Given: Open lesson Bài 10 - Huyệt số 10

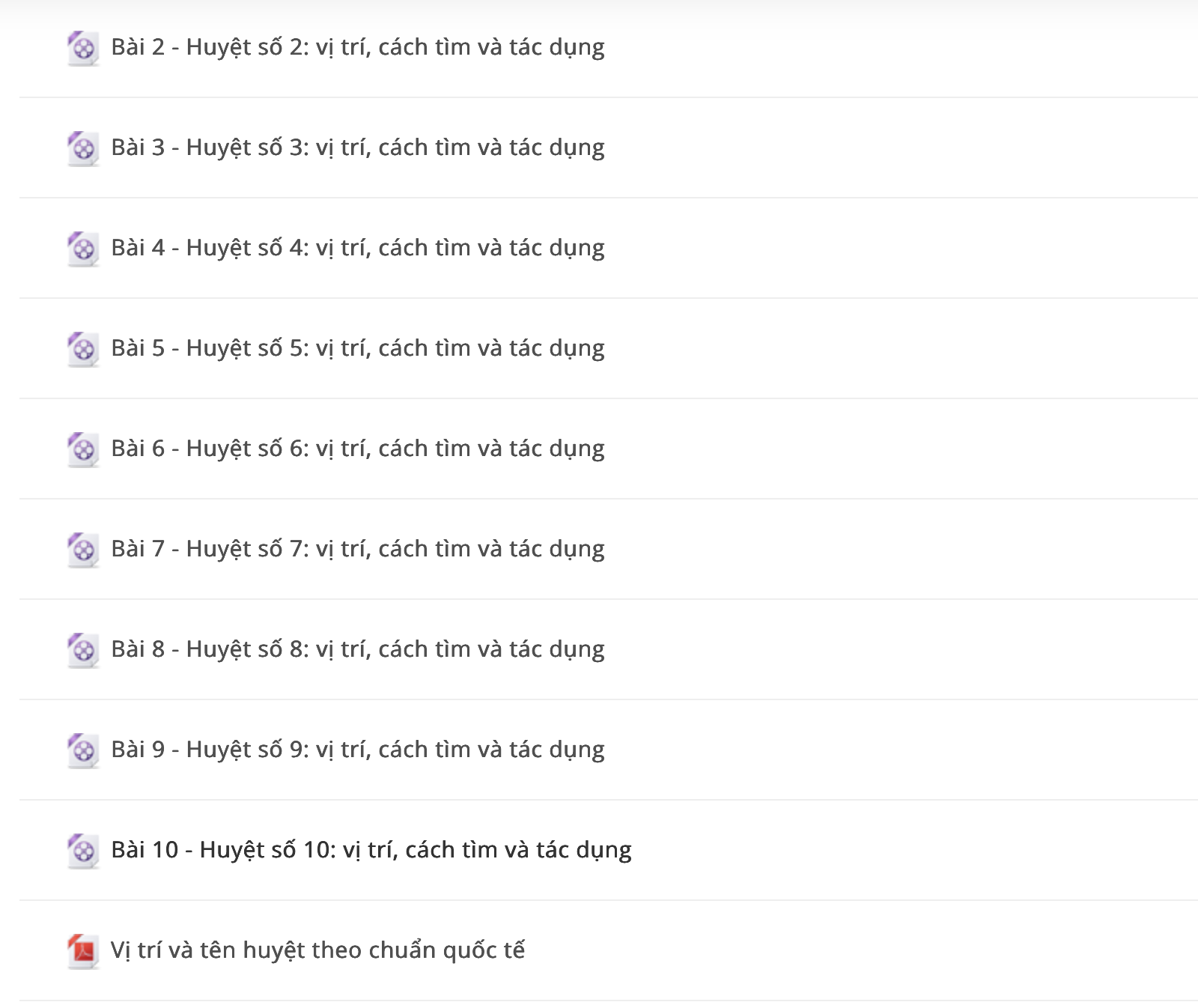Looking at the screenshot, I should [371, 851].
